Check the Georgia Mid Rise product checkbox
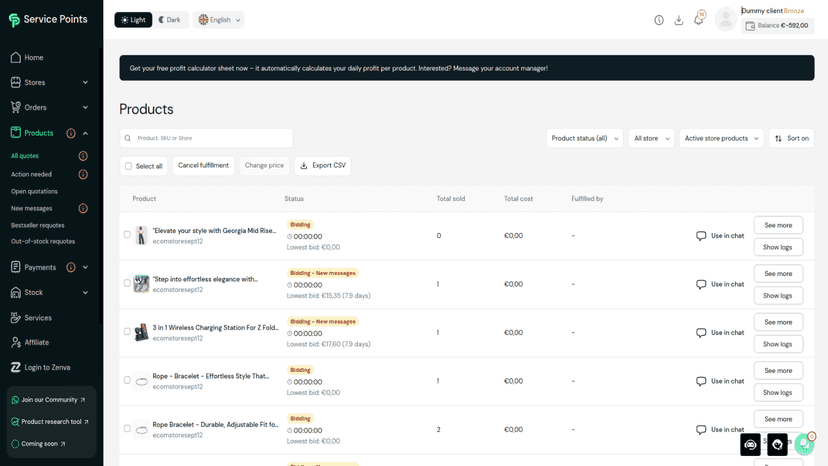The image size is (828, 466). [127, 235]
